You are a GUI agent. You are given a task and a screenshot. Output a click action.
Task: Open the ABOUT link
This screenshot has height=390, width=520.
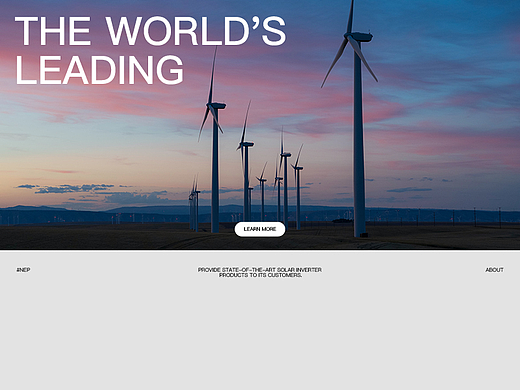coord(494,270)
